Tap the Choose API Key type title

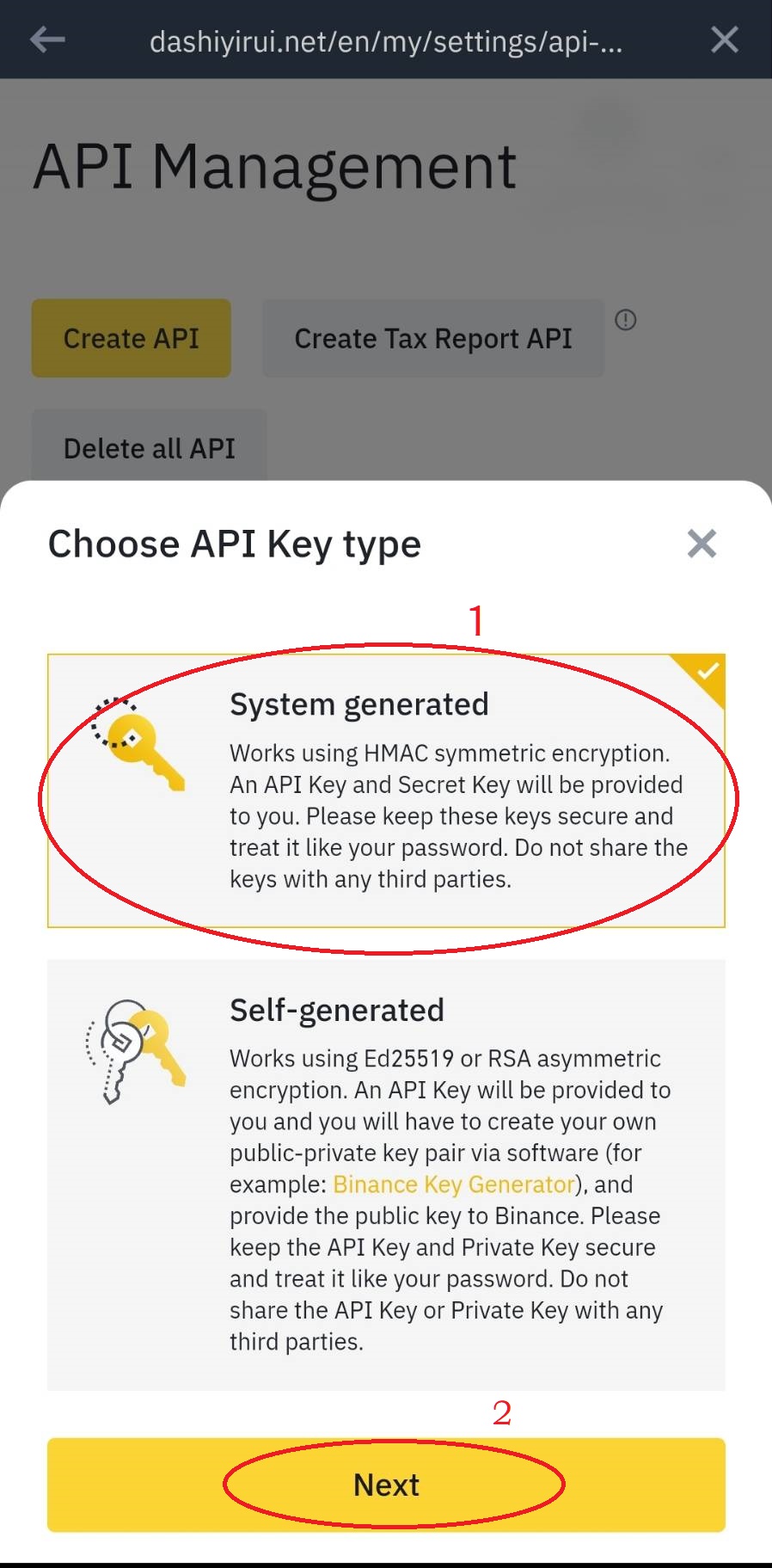pos(235,544)
